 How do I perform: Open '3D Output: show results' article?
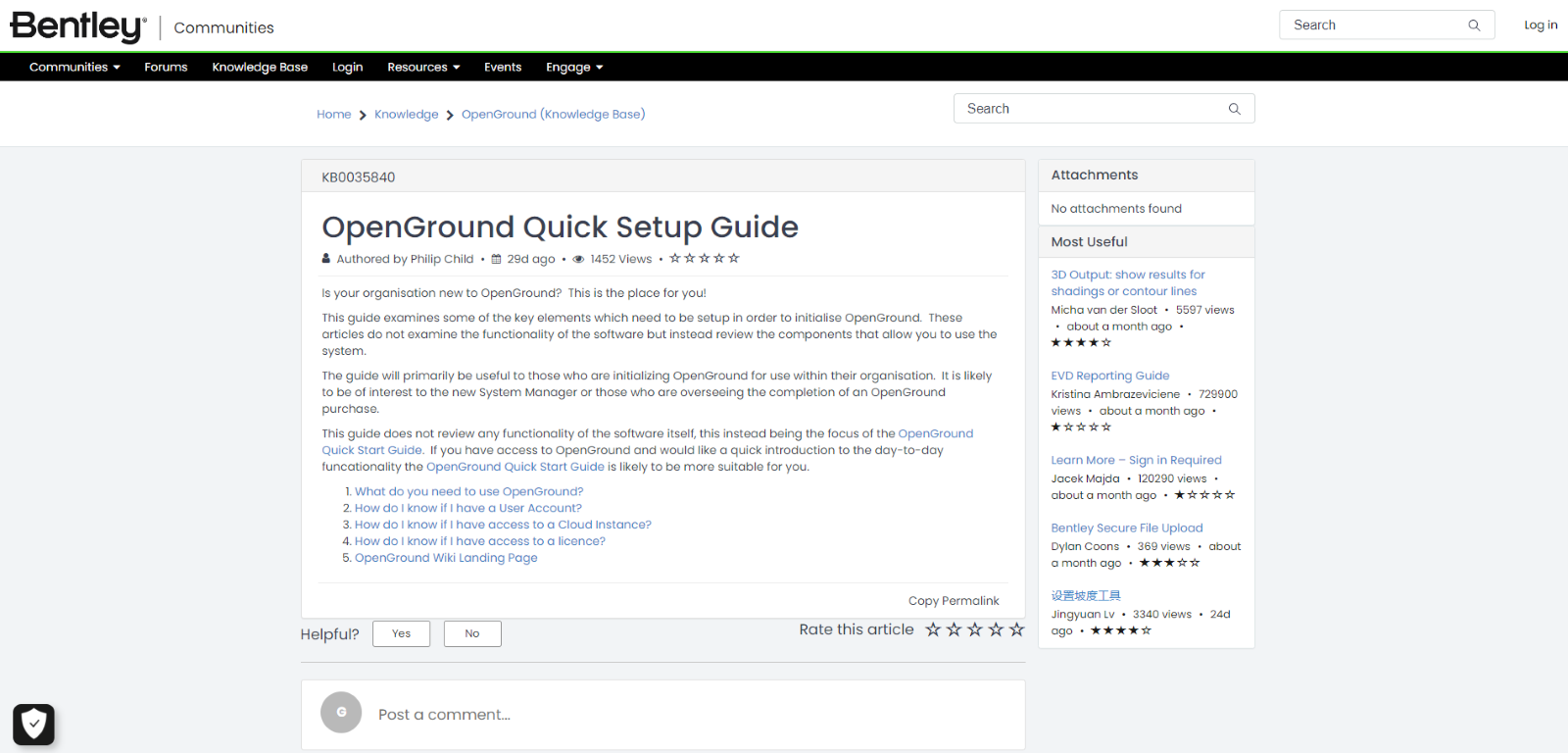[1128, 283]
